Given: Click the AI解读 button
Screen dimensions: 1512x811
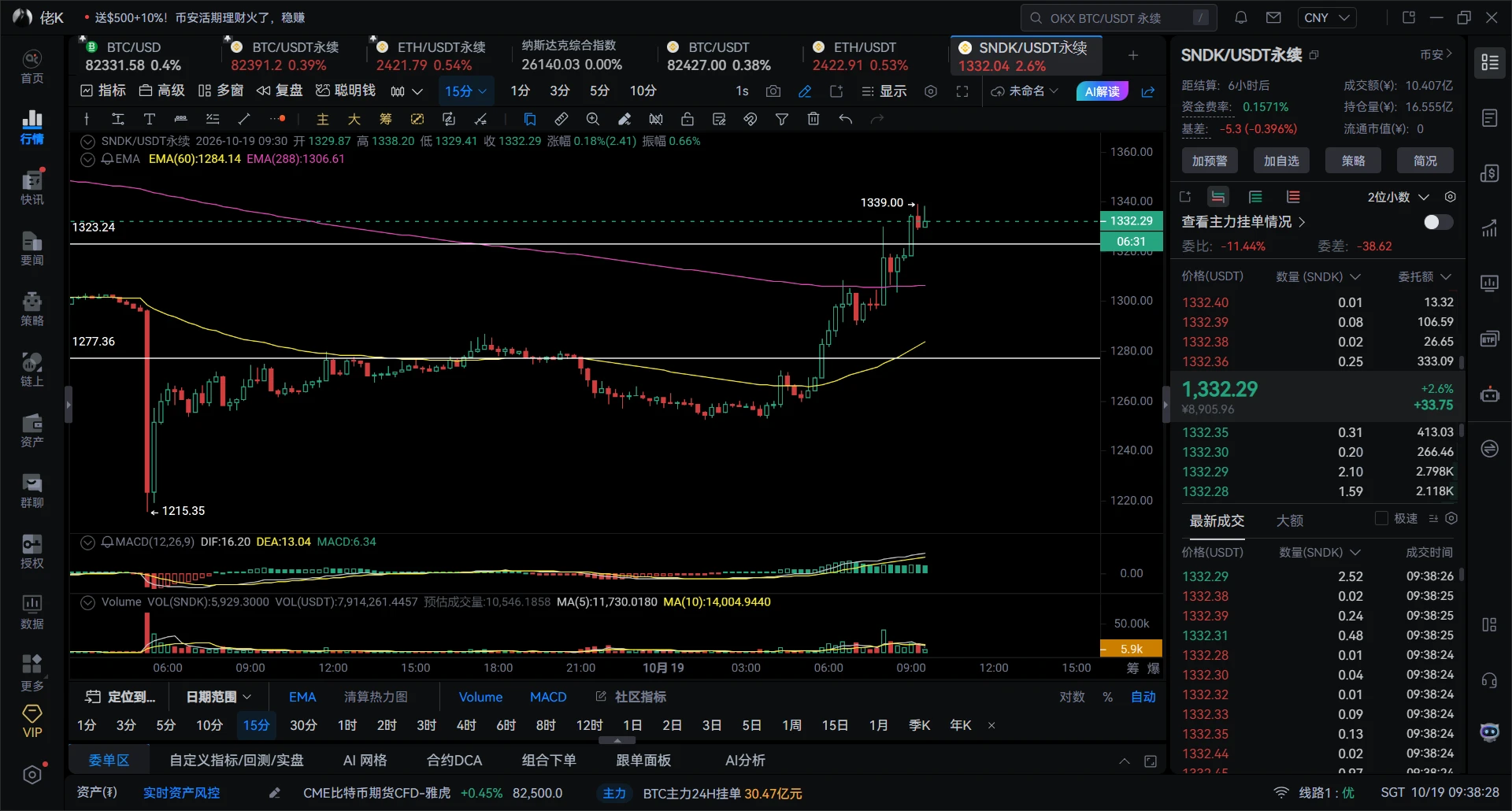Looking at the screenshot, I should (x=1102, y=91).
